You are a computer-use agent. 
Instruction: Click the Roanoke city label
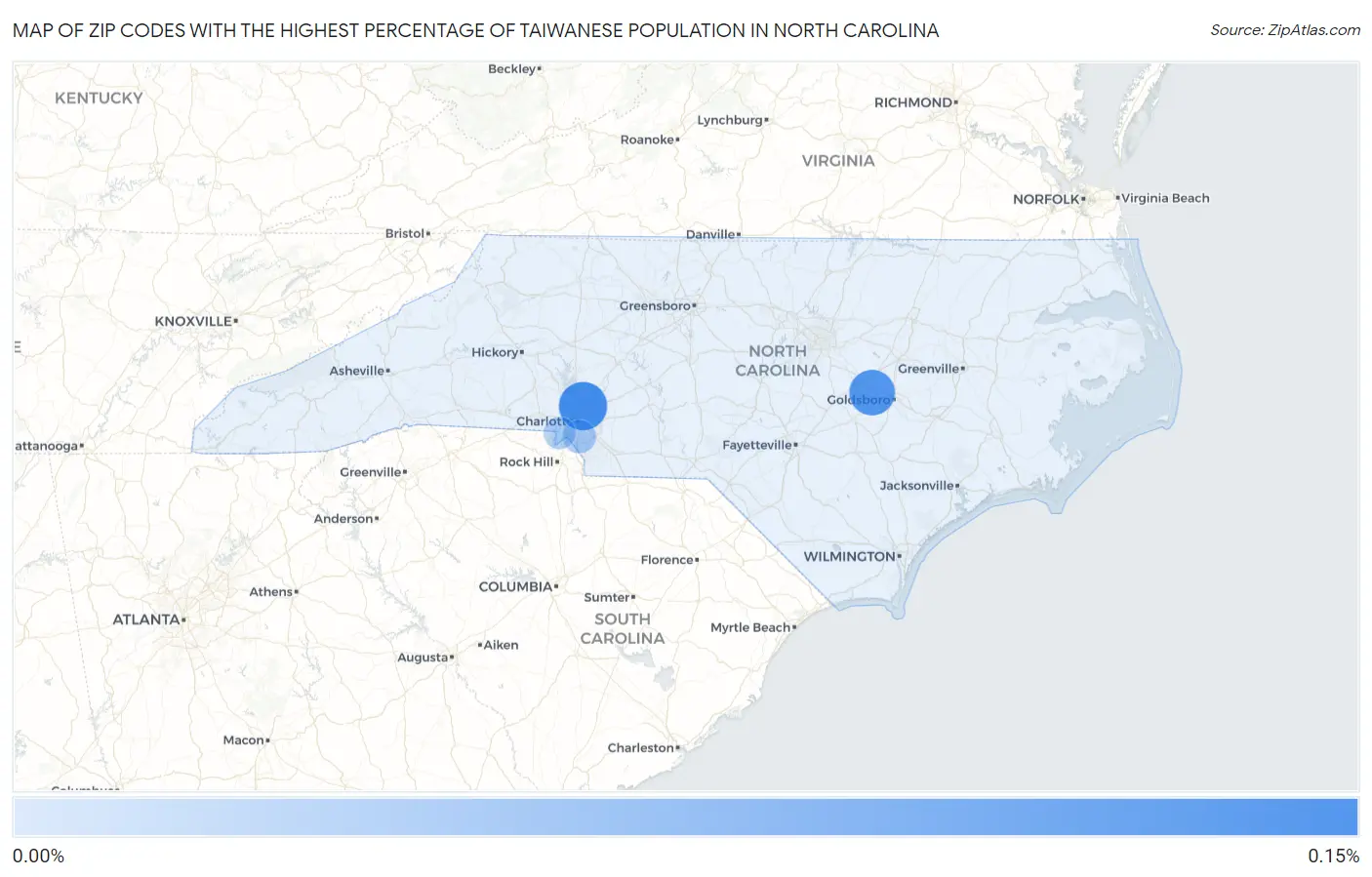point(648,140)
